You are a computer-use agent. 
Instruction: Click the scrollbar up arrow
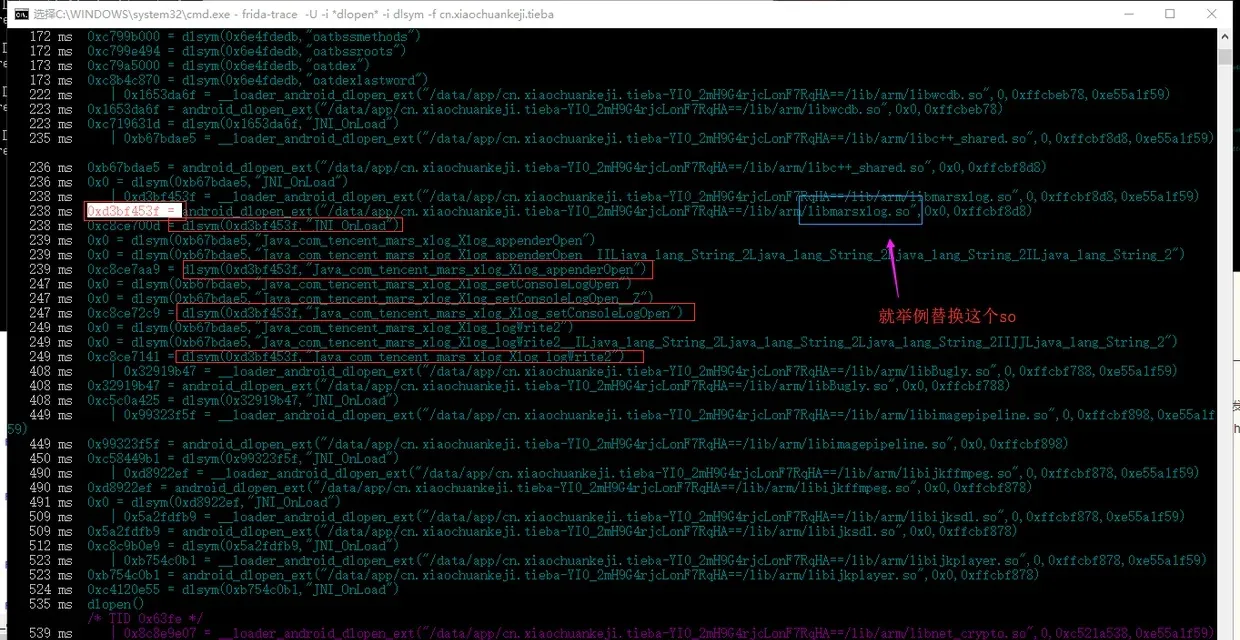[1224, 37]
